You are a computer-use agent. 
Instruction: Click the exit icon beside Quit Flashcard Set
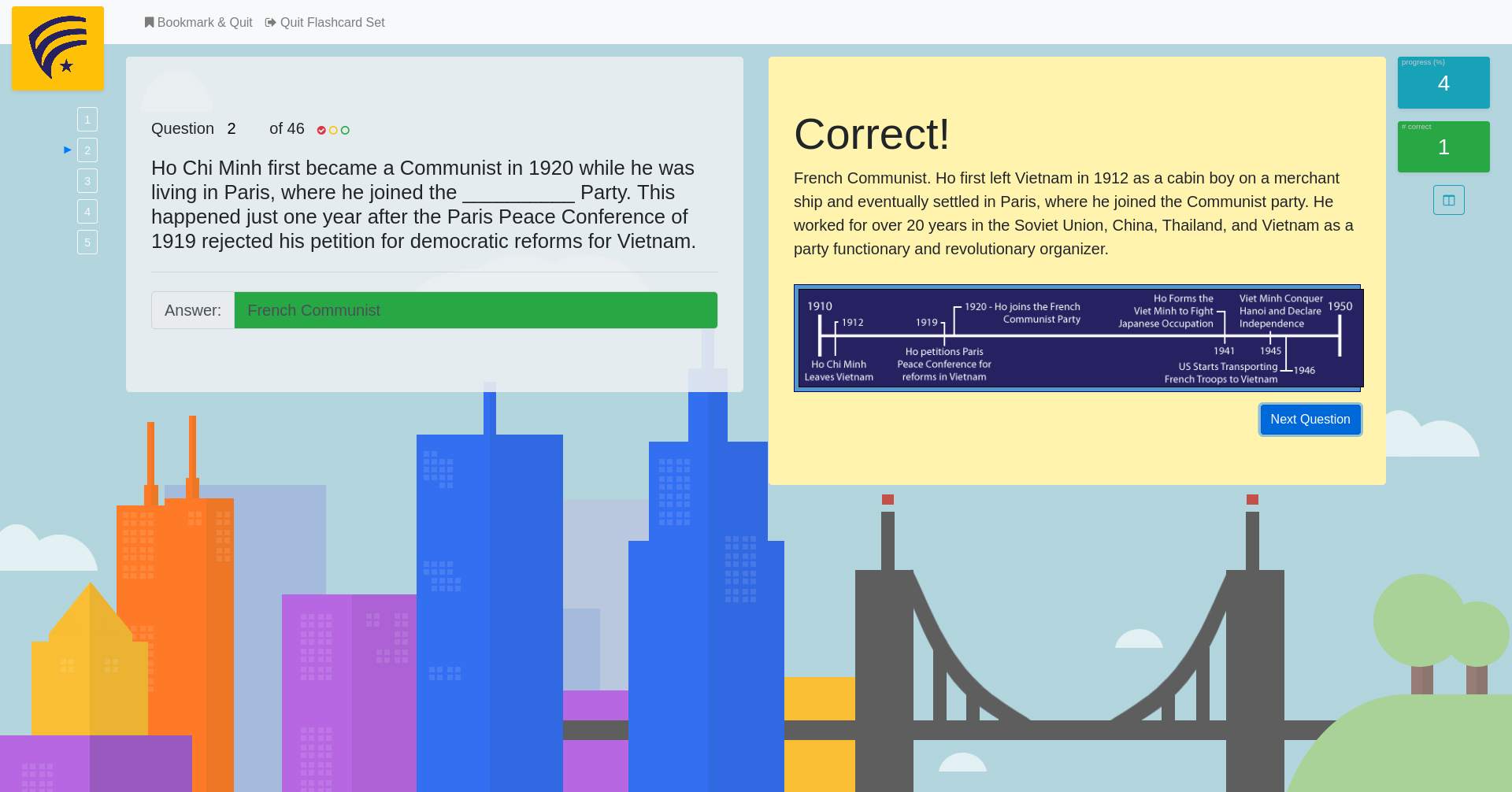271,22
